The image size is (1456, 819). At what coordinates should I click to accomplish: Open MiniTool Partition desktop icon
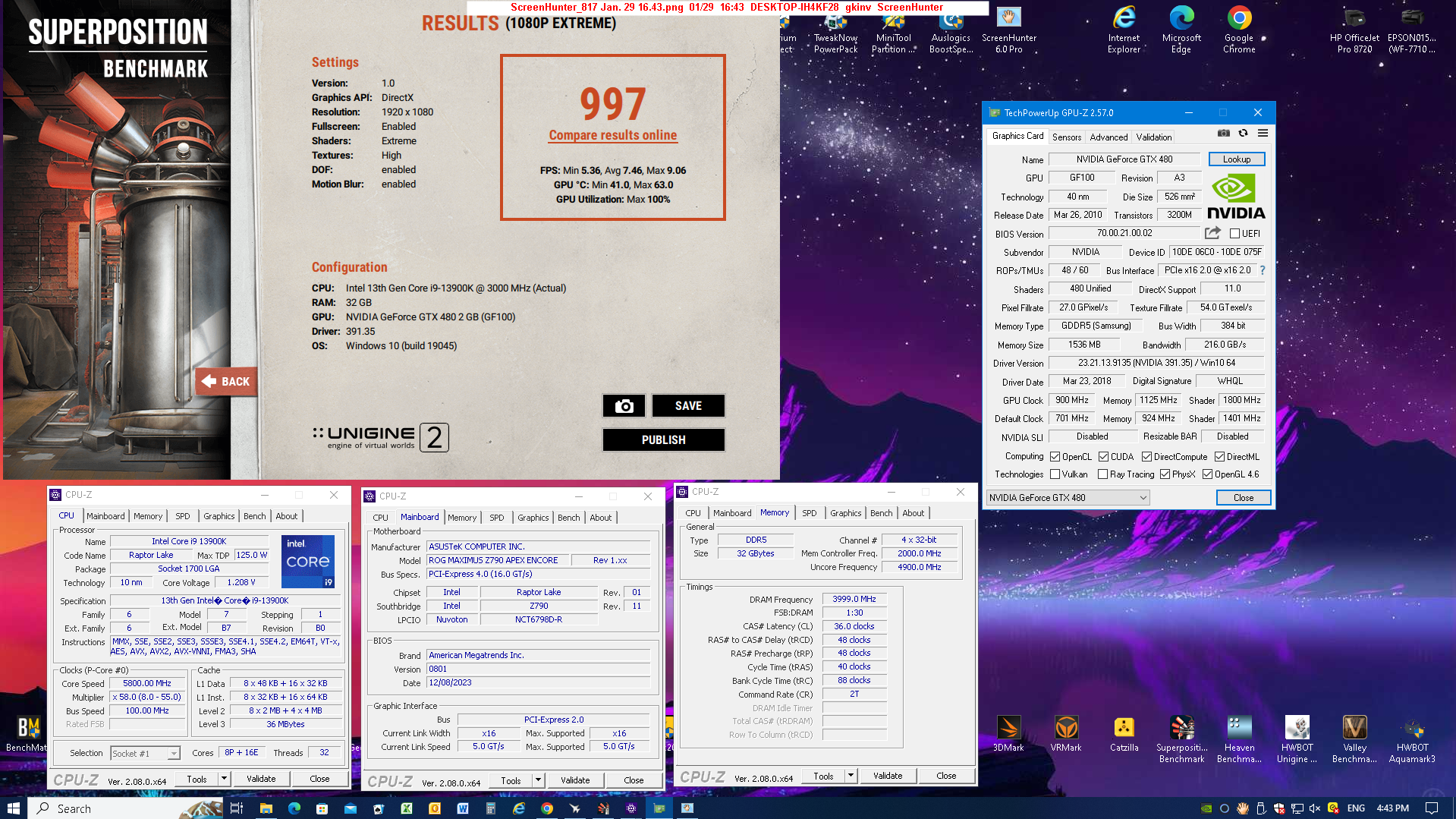[x=894, y=30]
